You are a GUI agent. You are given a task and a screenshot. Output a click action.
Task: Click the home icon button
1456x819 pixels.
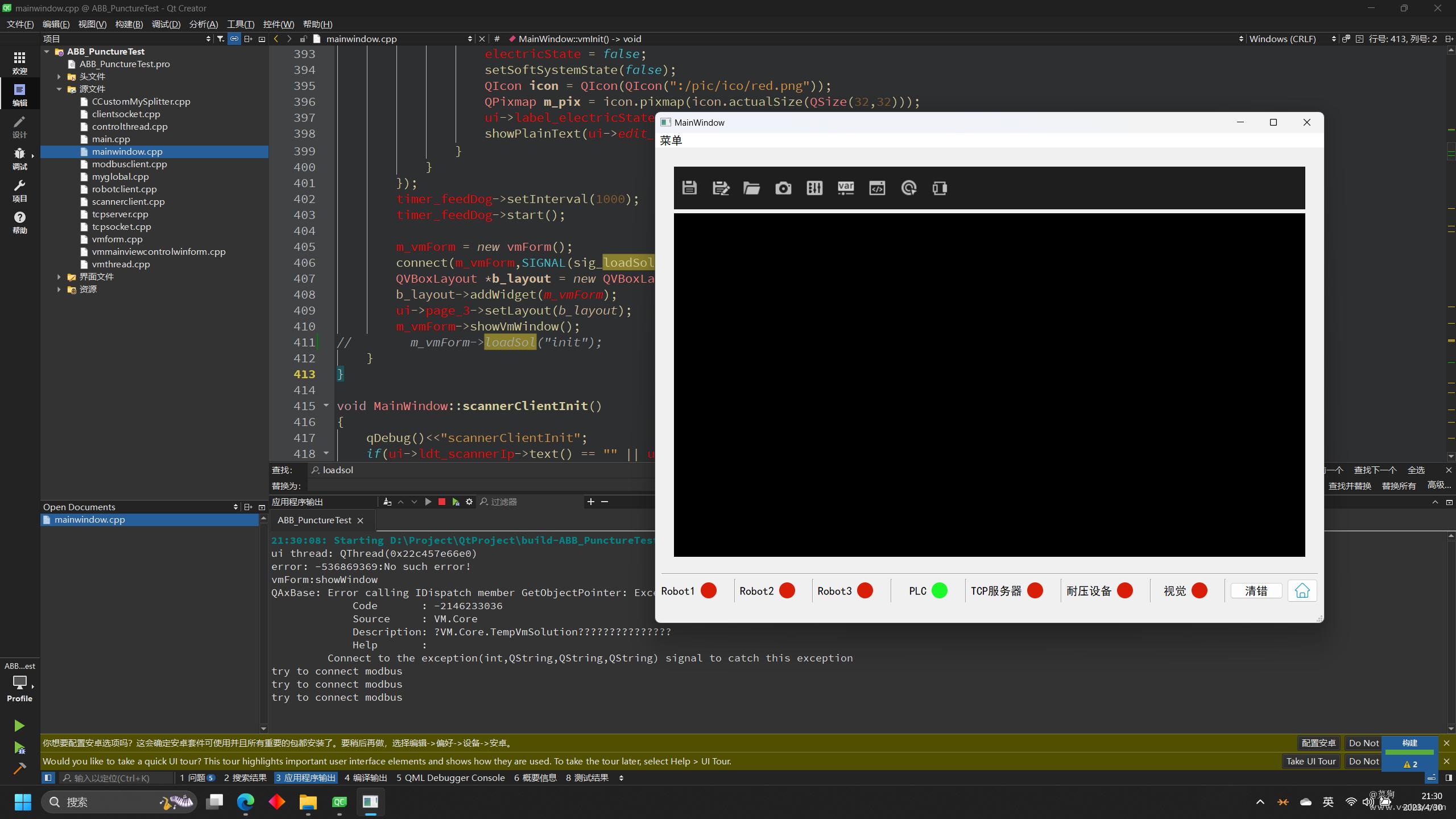tap(1302, 591)
